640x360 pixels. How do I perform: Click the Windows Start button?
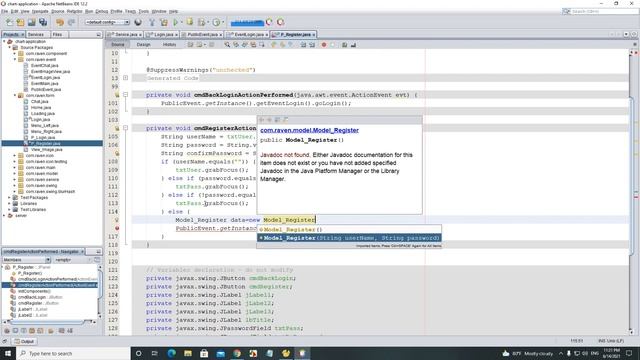pos(8,353)
